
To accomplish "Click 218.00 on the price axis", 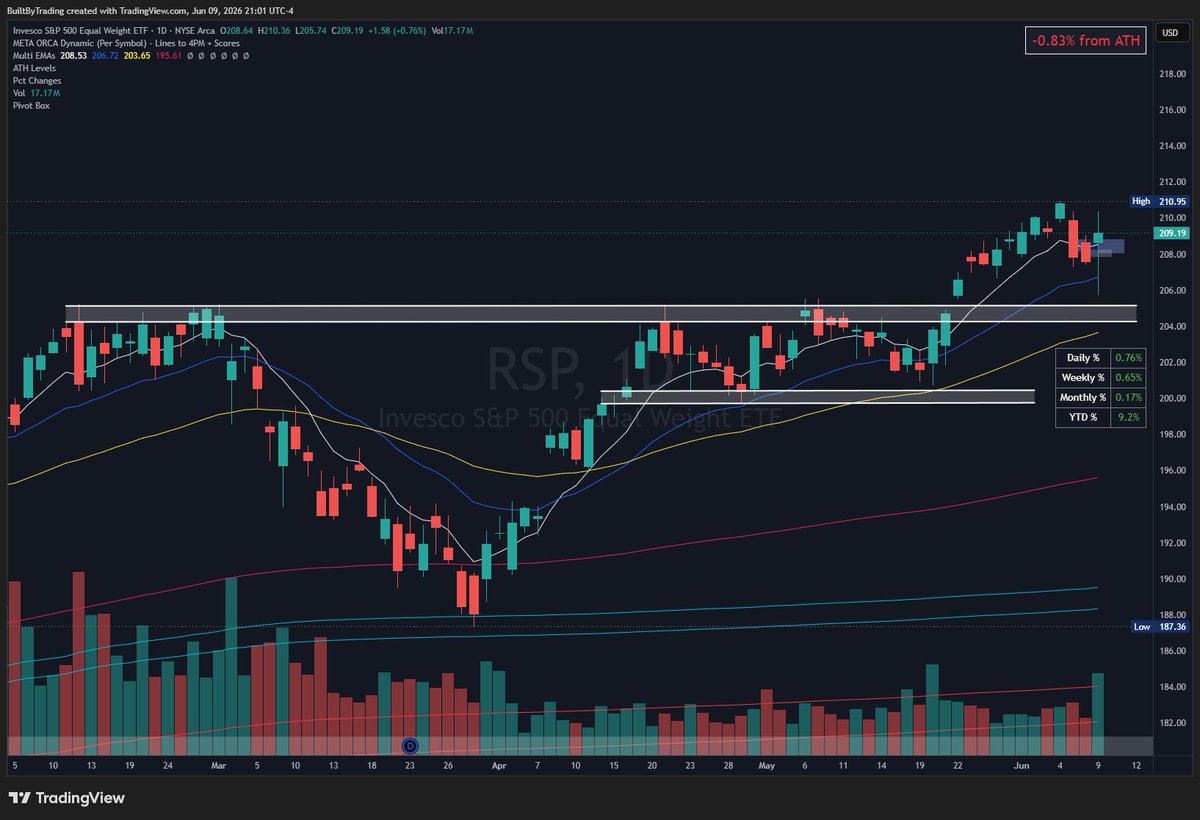I will point(1173,74).
